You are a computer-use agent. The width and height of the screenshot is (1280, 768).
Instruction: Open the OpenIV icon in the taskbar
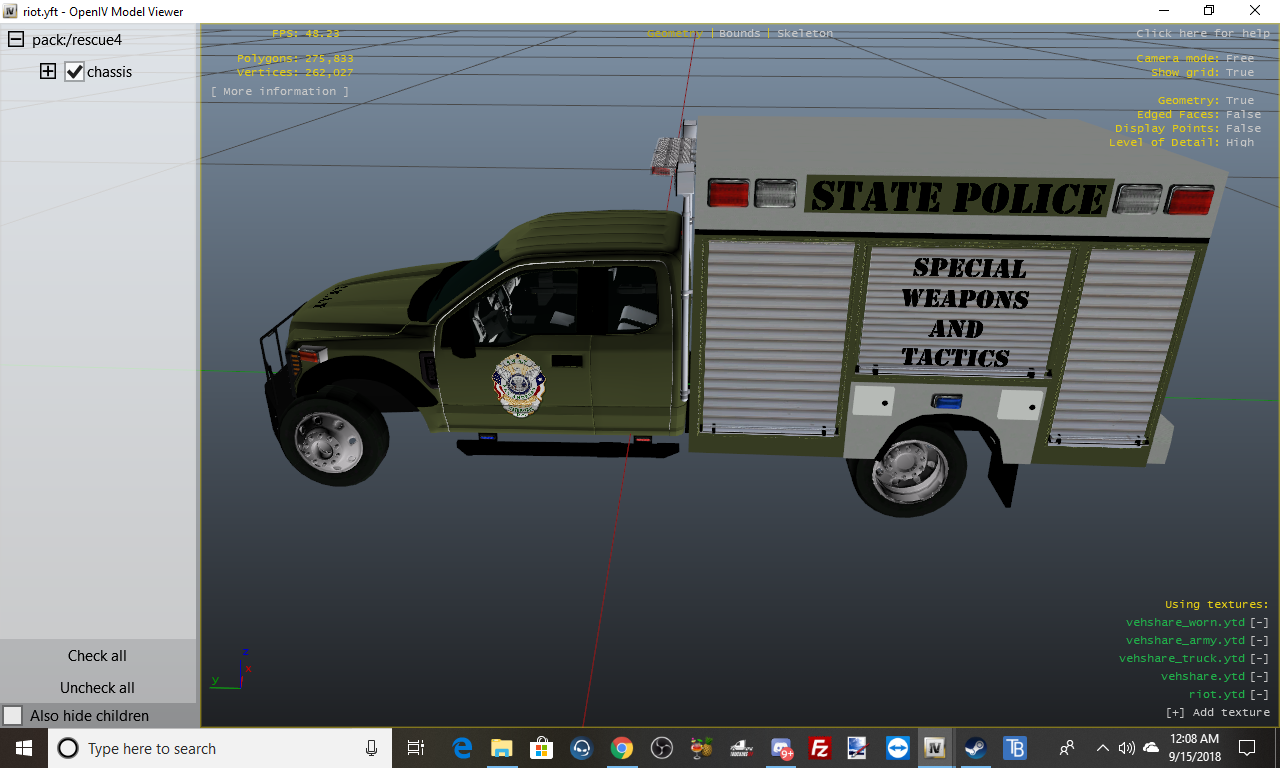[x=935, y=748]
